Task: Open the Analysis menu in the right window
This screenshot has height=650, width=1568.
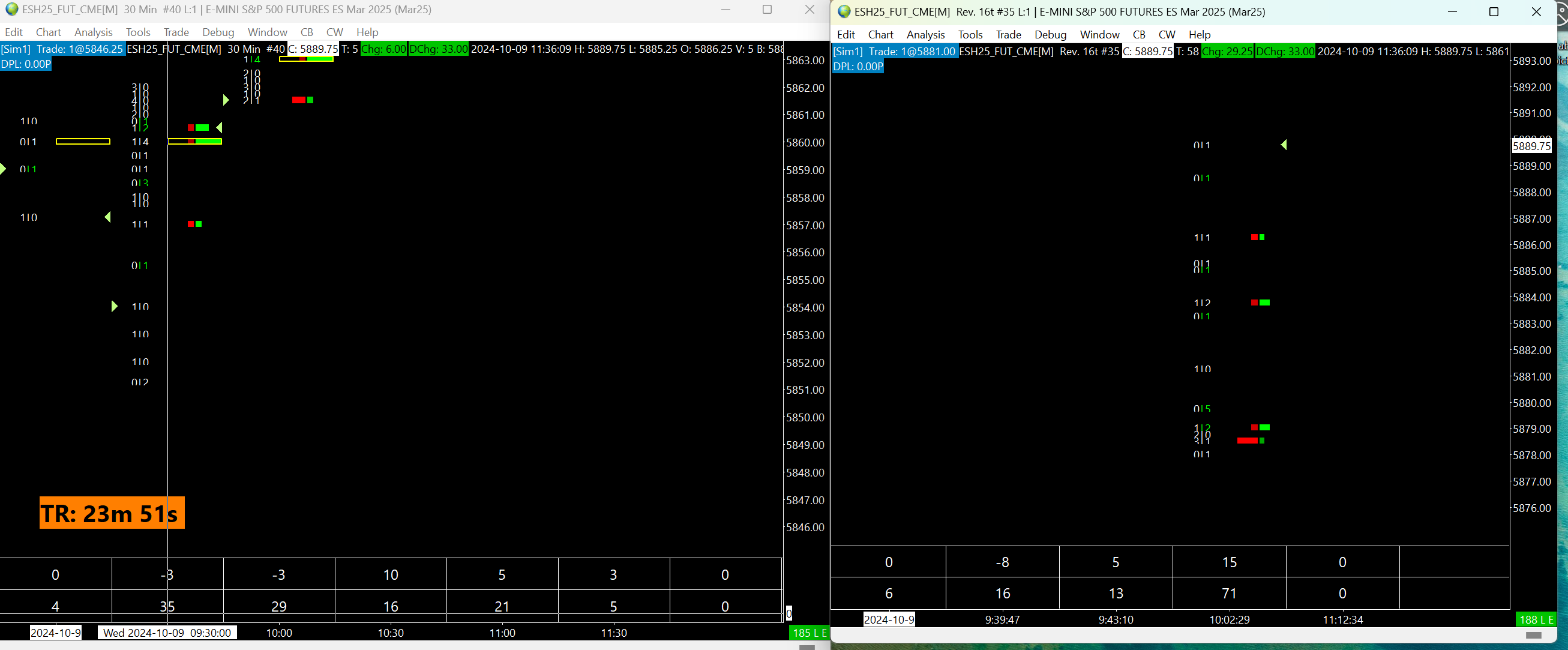Action: [925, 35]
